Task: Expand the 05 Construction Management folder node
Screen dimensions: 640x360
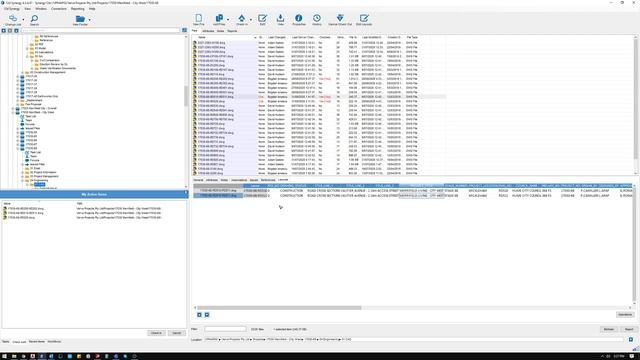Action: pos(22,72)
